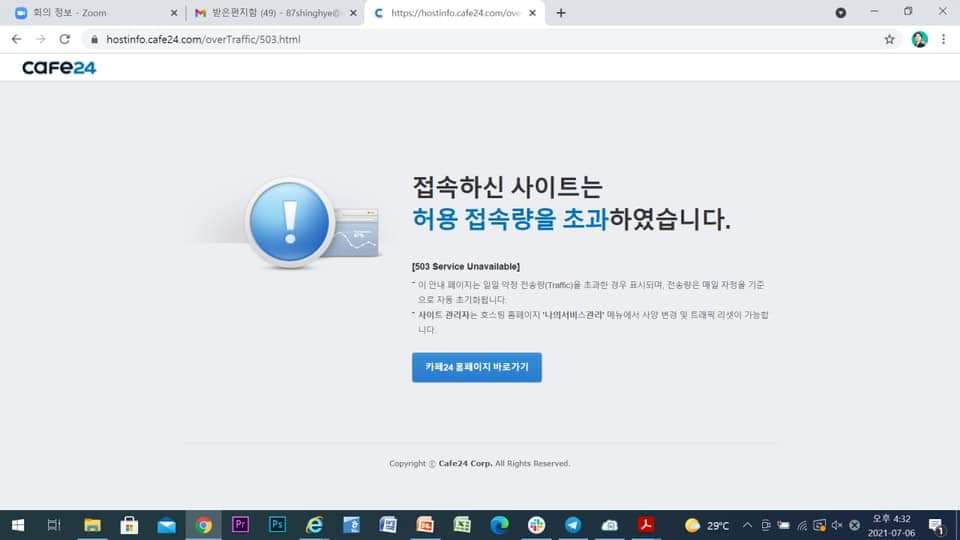Open network settings in system tray
Screen dimensions: 960x540
(801, 525)
